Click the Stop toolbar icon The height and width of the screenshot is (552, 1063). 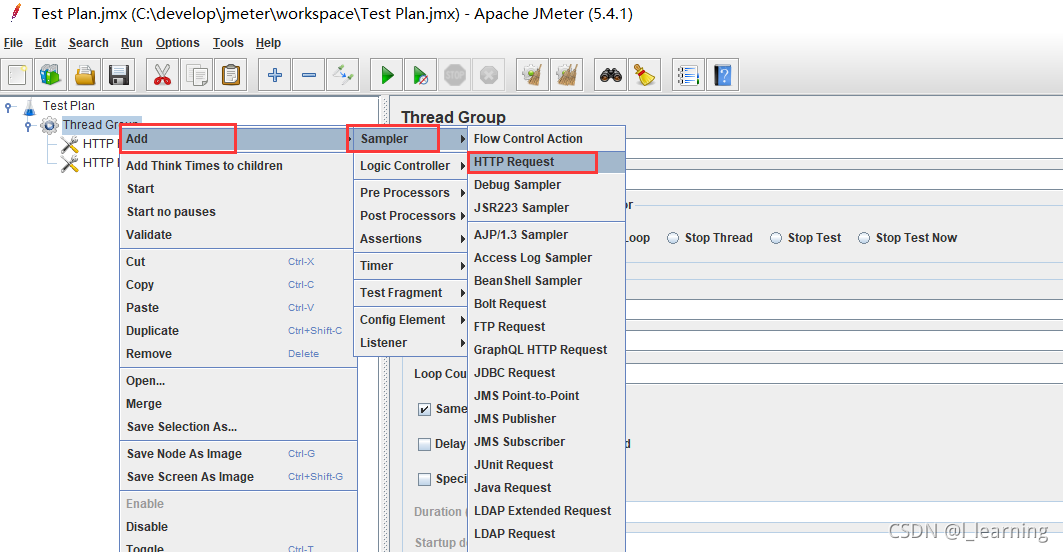point(454,75)
